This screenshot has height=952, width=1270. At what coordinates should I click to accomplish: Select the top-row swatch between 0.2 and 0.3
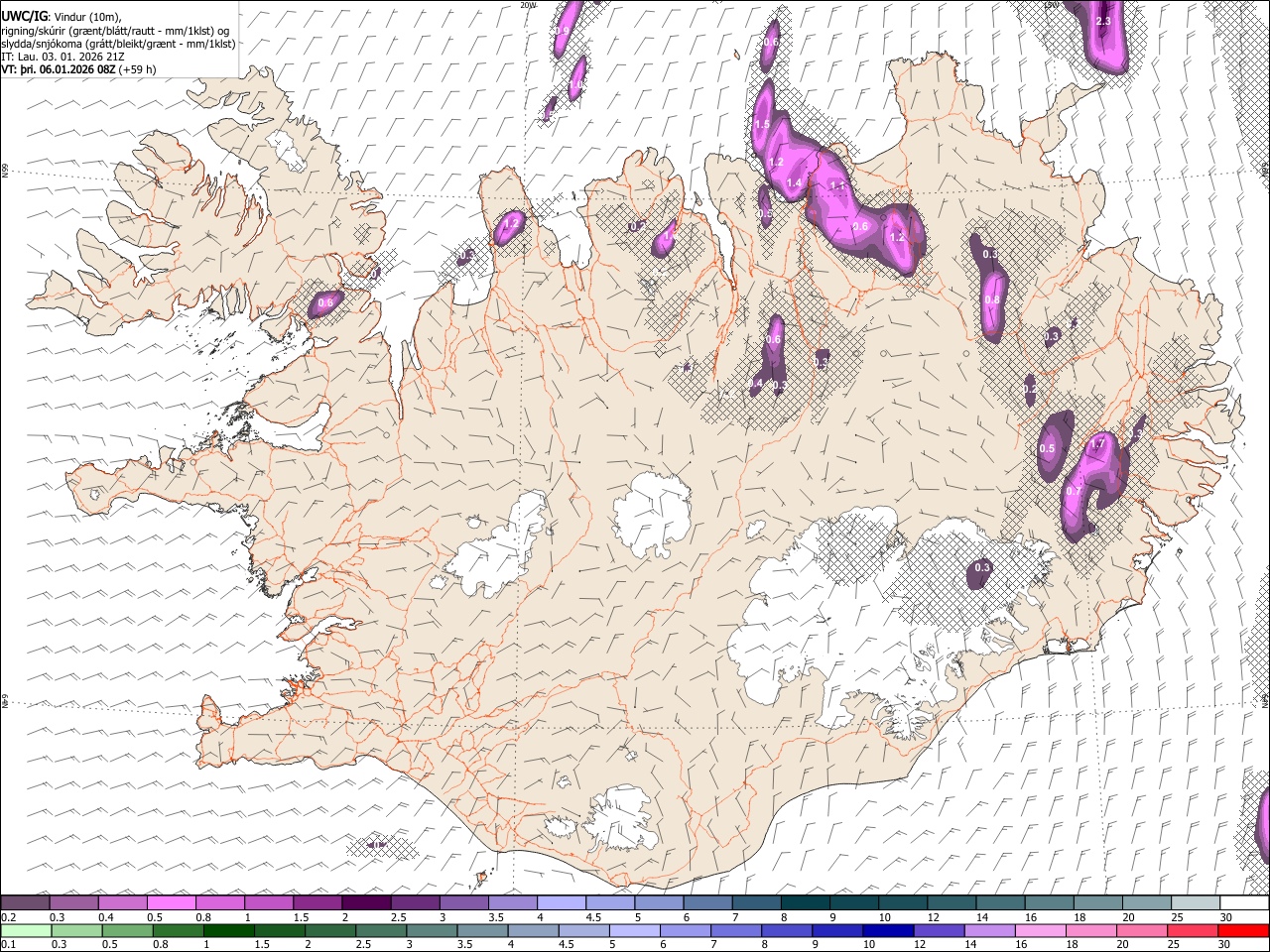[x=25, y=903]
